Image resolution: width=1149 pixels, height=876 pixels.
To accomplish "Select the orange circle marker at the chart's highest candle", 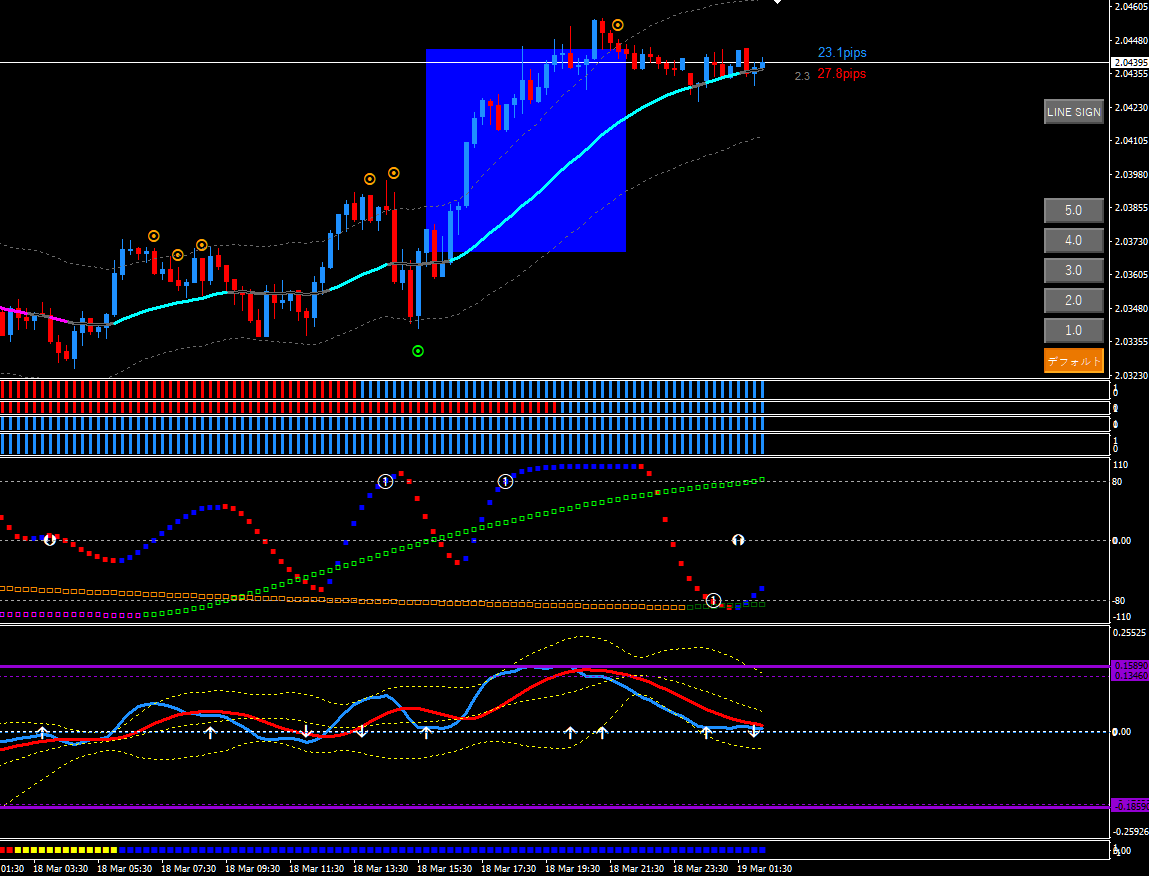I will 618,24.
